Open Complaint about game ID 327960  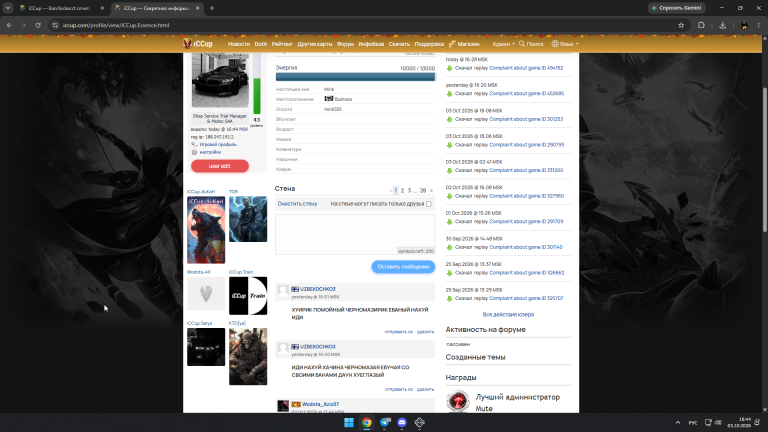[x=526, y=196]
